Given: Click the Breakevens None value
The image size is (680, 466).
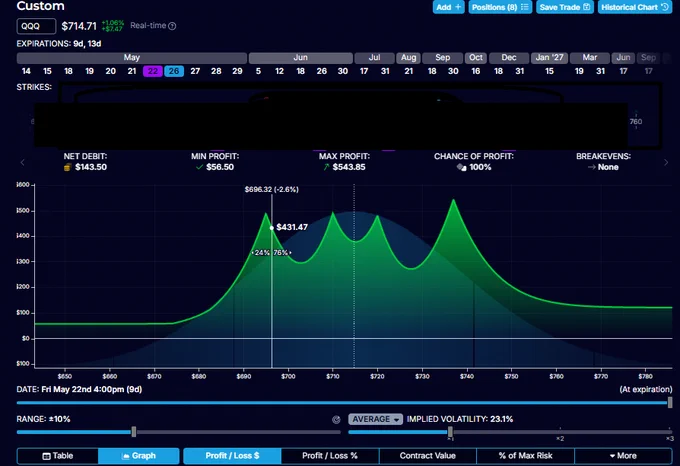Looking at the screenshot, I should pyautogui.click(x=608, y=167).
